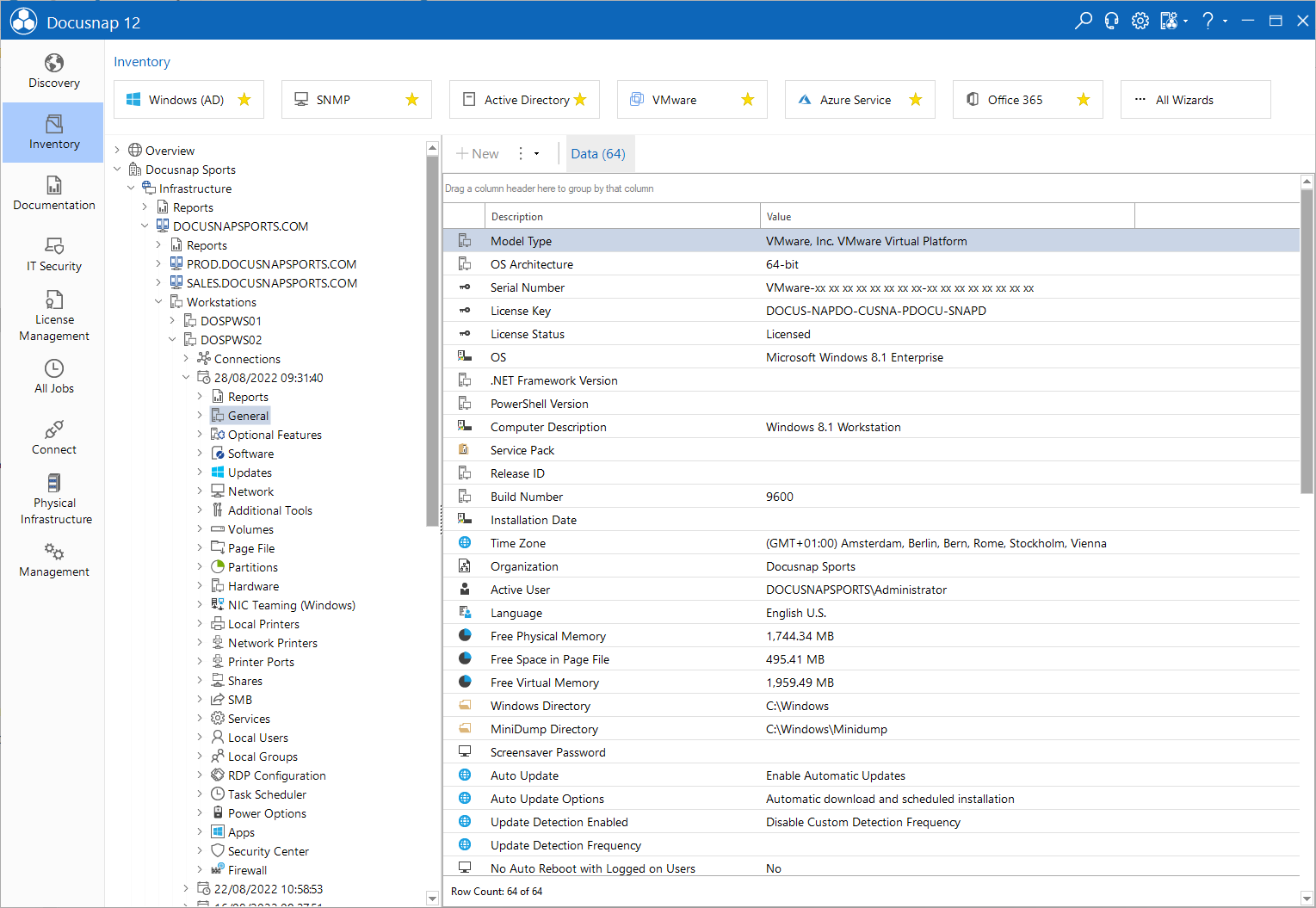
Task: Toggle favorite star on Active Directory wizard
Action: (580, 100)
